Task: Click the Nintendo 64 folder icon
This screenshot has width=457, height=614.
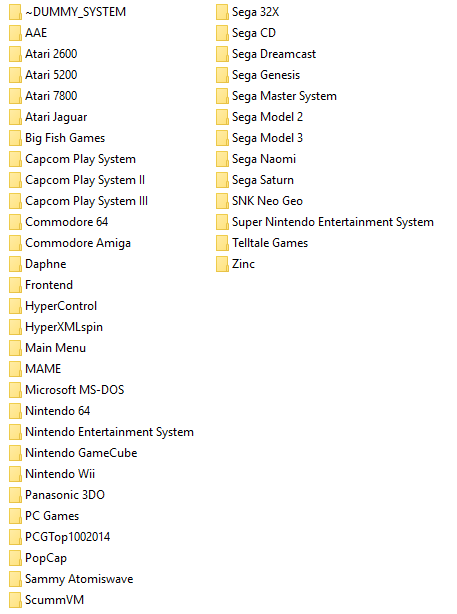Action: [15, 411]
